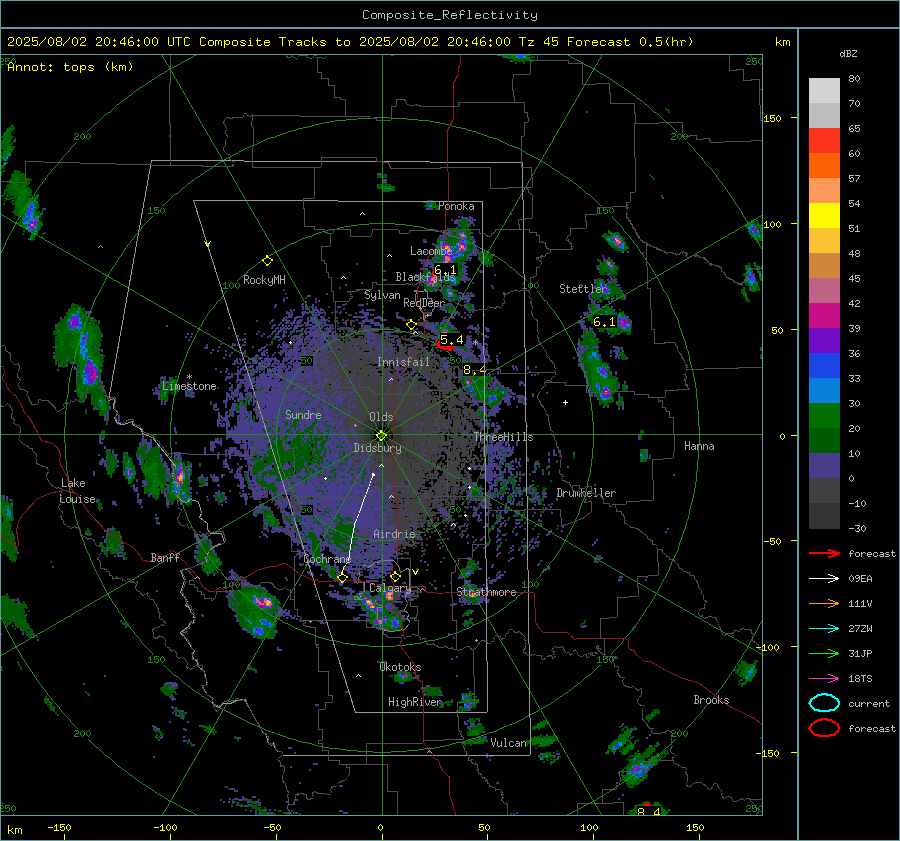Screen dimensions: 900x841
Task: Click the Blackfalds label
Action: pos(425,277)
